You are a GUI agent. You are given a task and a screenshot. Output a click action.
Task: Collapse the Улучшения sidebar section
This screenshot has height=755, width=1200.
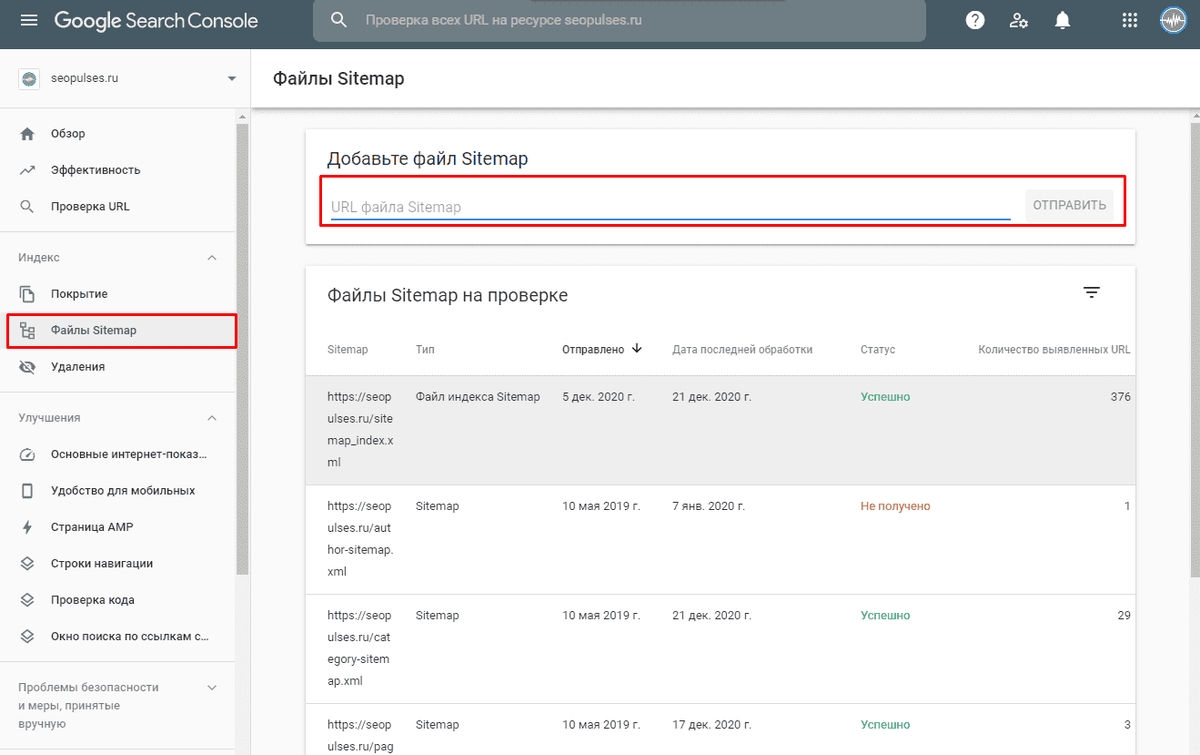pyautogui.click(x=211, y=418)
